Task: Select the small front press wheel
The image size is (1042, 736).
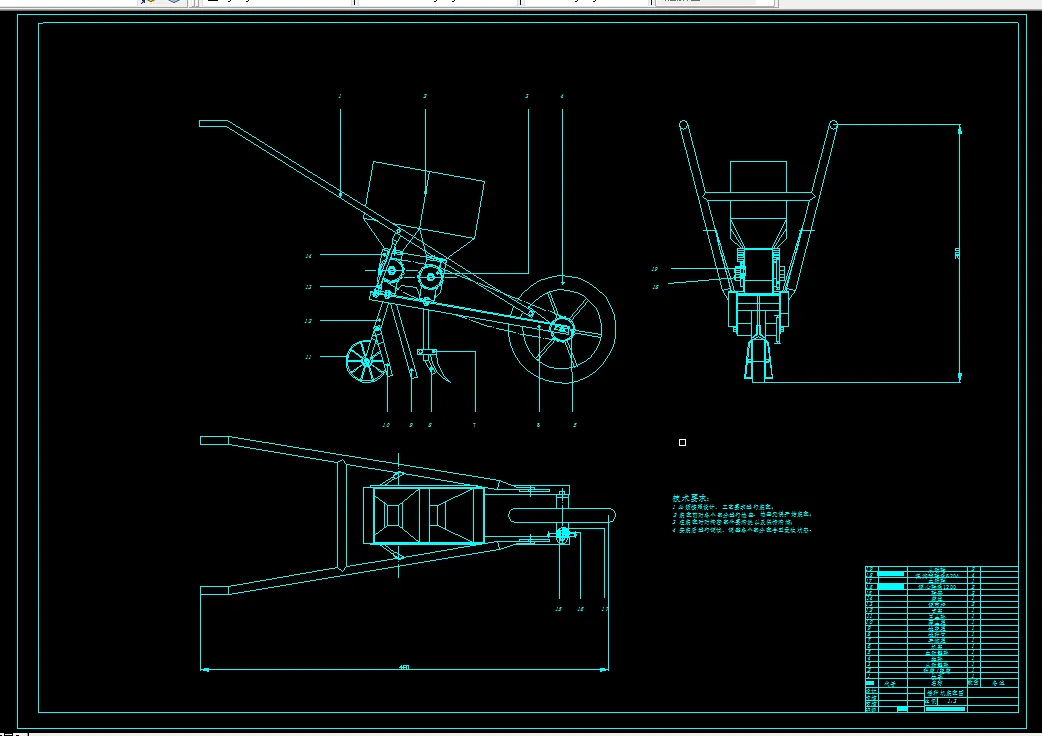Action: coord(366,361)
